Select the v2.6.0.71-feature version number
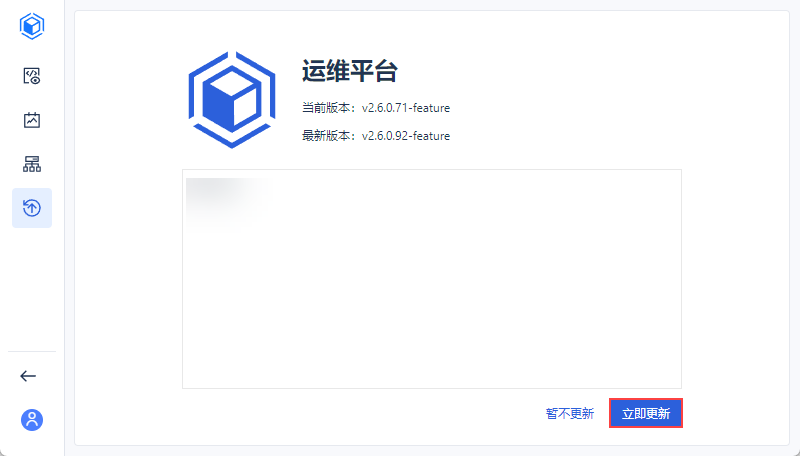 point(406,108)
